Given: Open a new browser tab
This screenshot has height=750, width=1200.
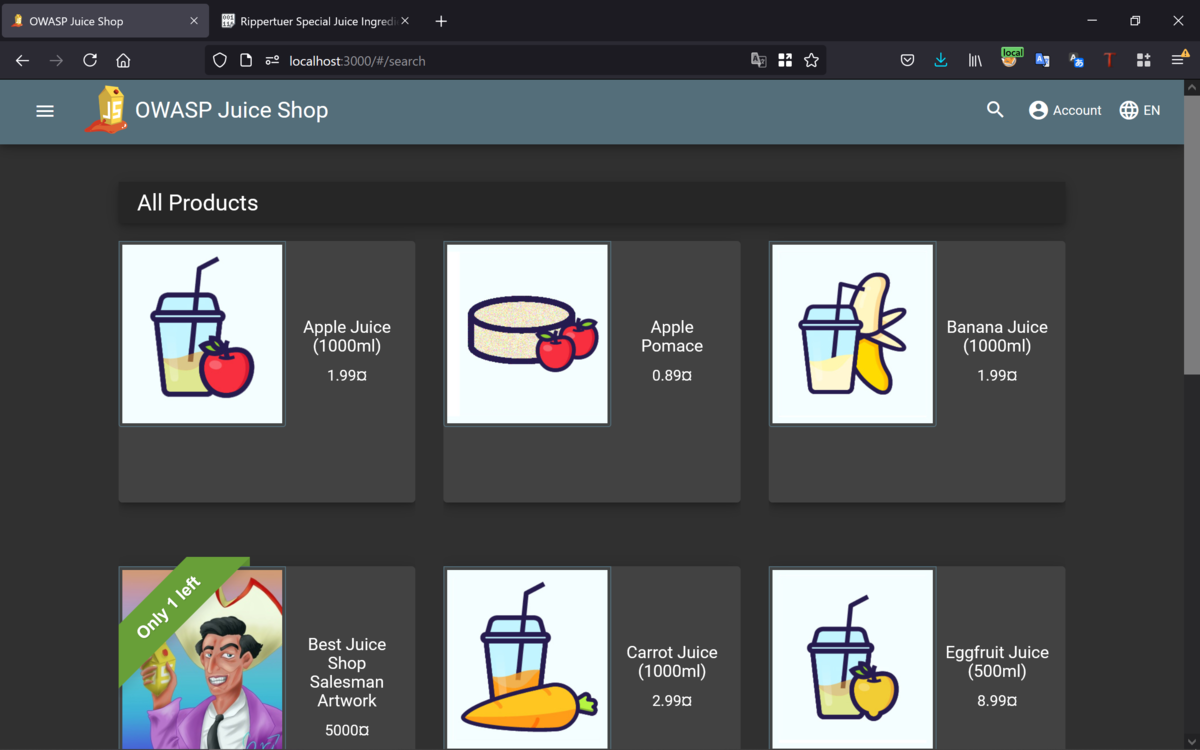Looking at the screenshot, I should pos(441,21).
